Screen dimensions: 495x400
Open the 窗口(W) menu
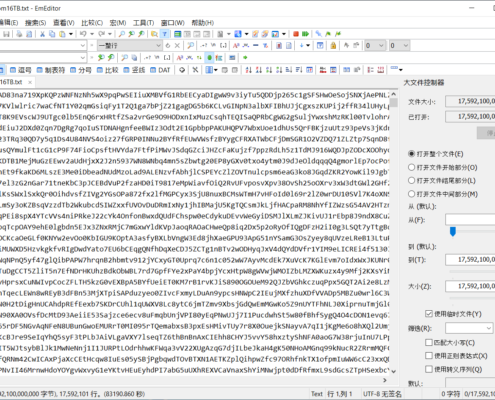click(173, 23)
